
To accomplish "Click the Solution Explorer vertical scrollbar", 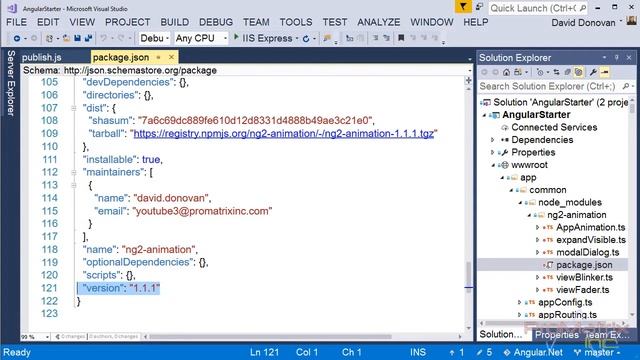I will [x=632, y=108].
